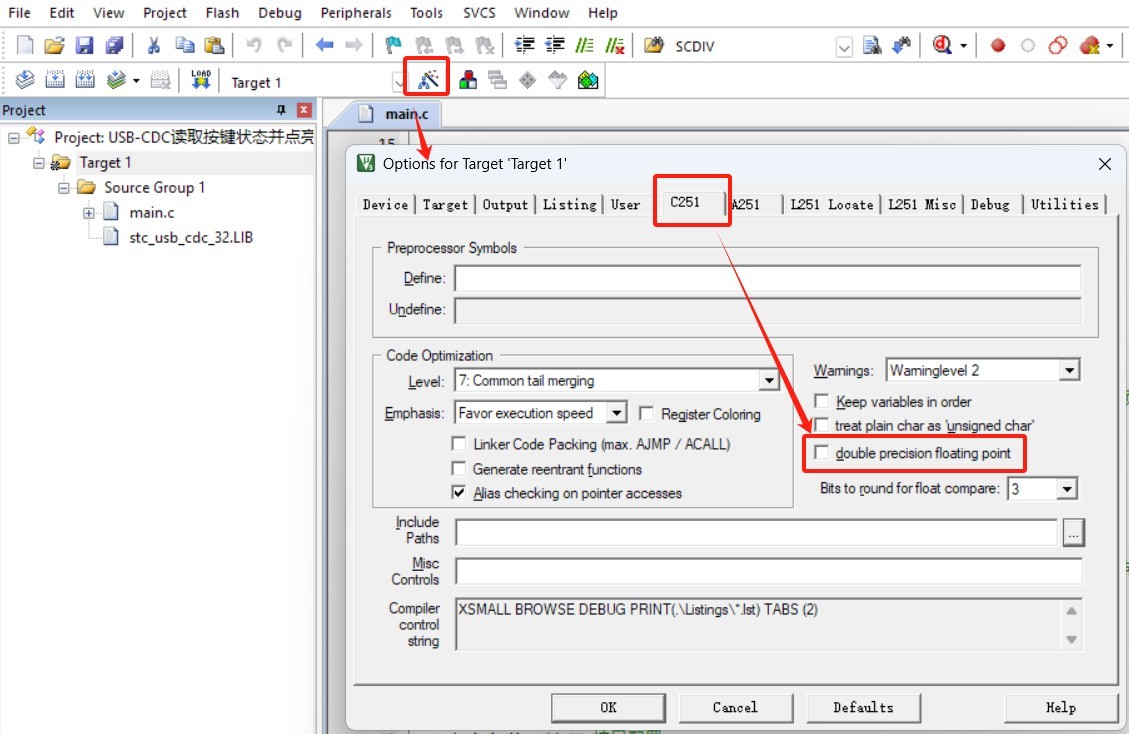Click the Cut scissors icon
This screenshot has width=1129, height=734.
tap(154, 45)
